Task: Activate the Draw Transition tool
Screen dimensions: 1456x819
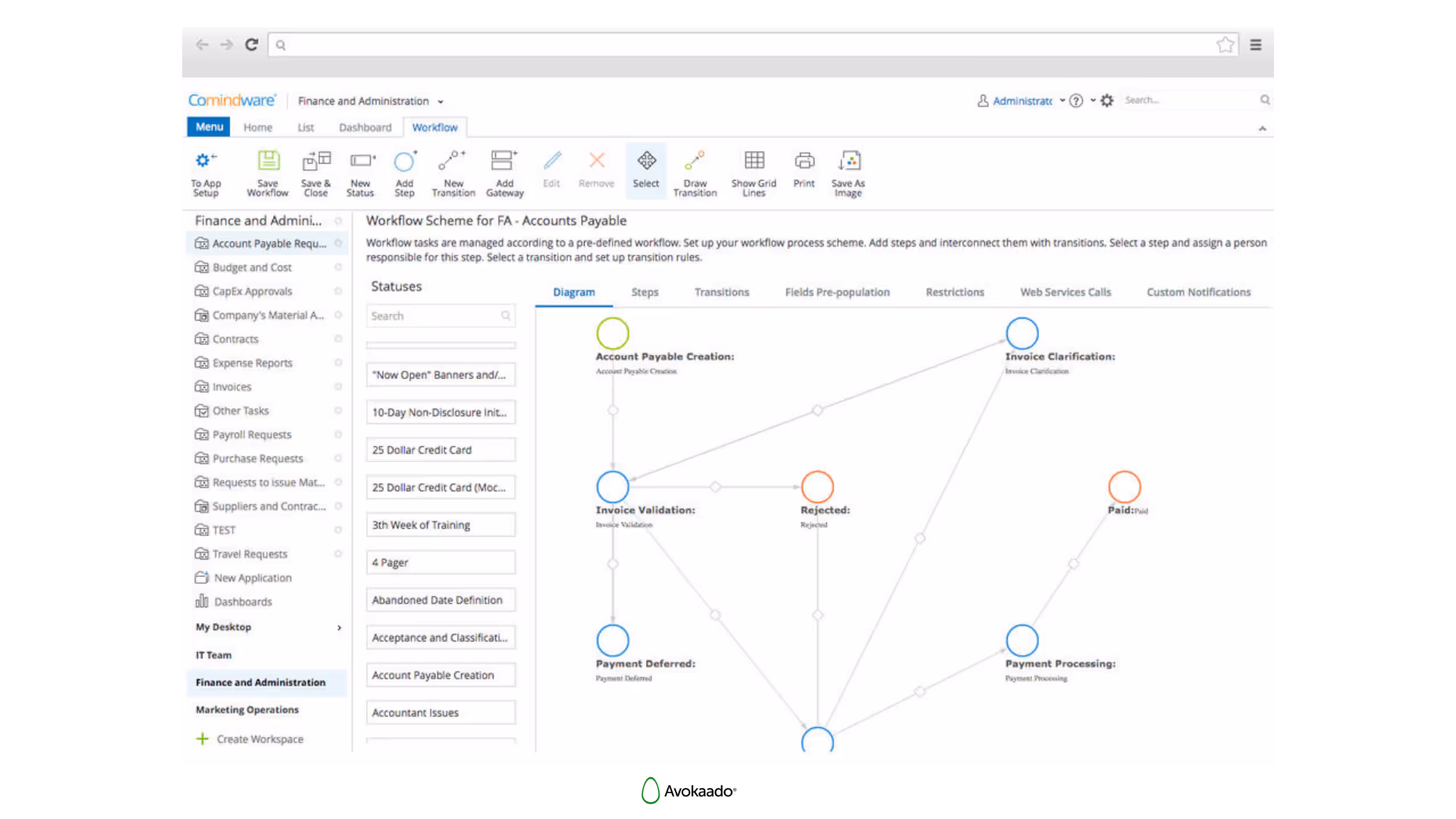Action: pyautogui.click(x=695, y=161)
